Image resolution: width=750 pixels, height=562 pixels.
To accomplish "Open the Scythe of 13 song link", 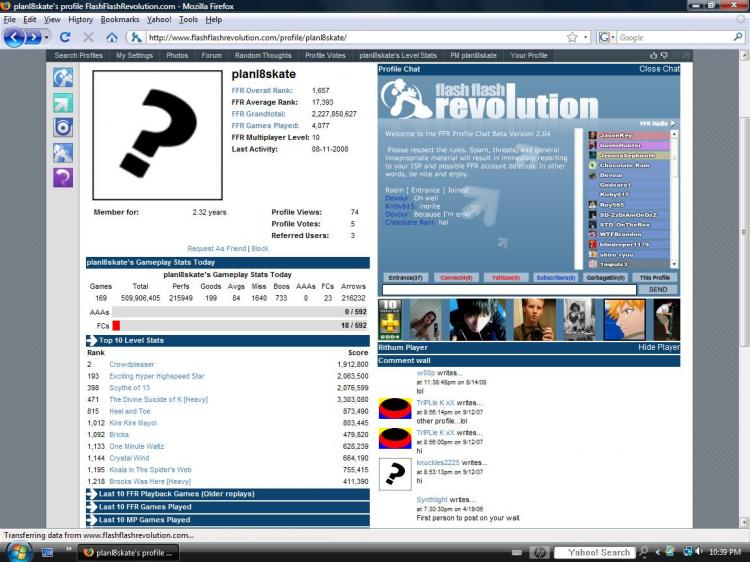I will point(129,388).
